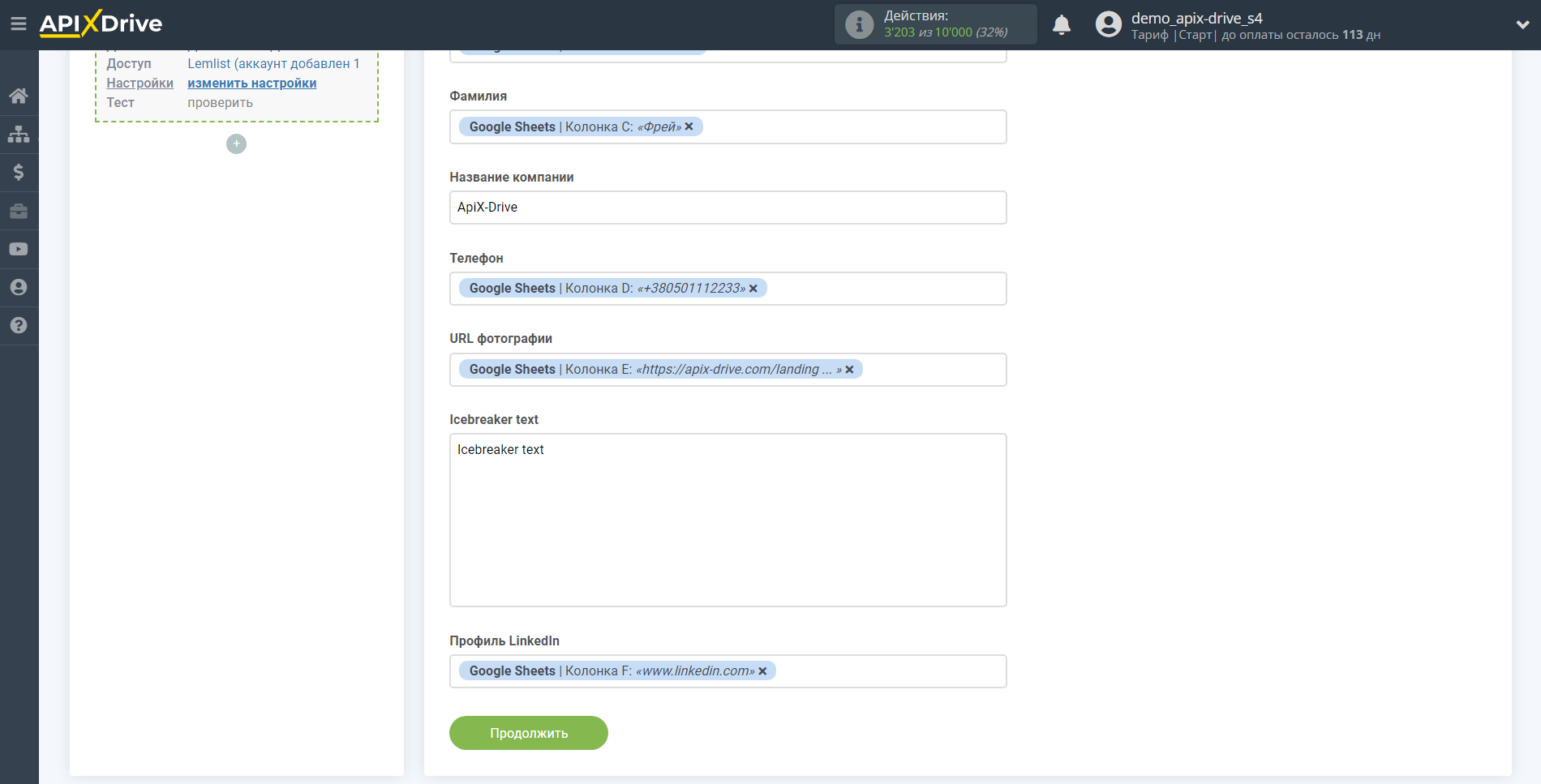Open изменить настройки link
The width and height of the screenshot is (1541, 784).
click(x=252, y=83)
